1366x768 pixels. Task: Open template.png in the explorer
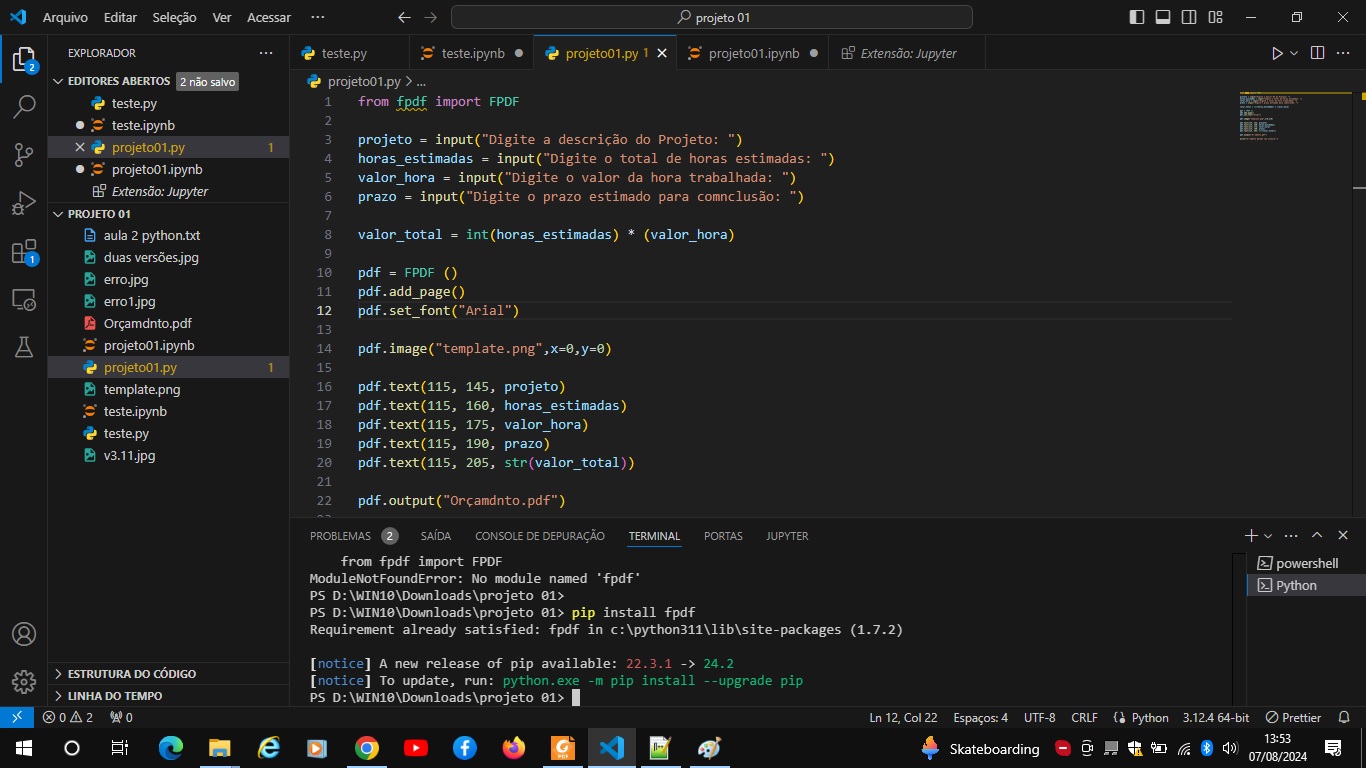[142, 389]
